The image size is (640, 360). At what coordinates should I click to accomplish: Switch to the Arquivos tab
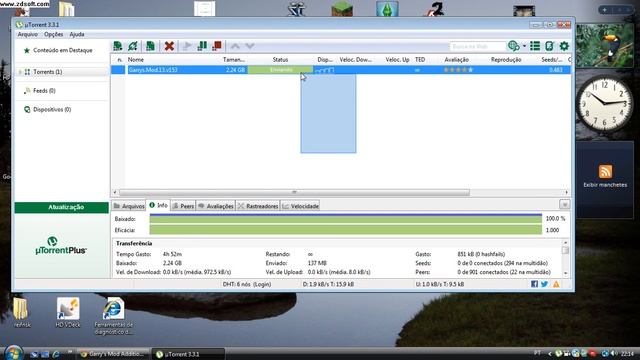[x=129, y=206]
